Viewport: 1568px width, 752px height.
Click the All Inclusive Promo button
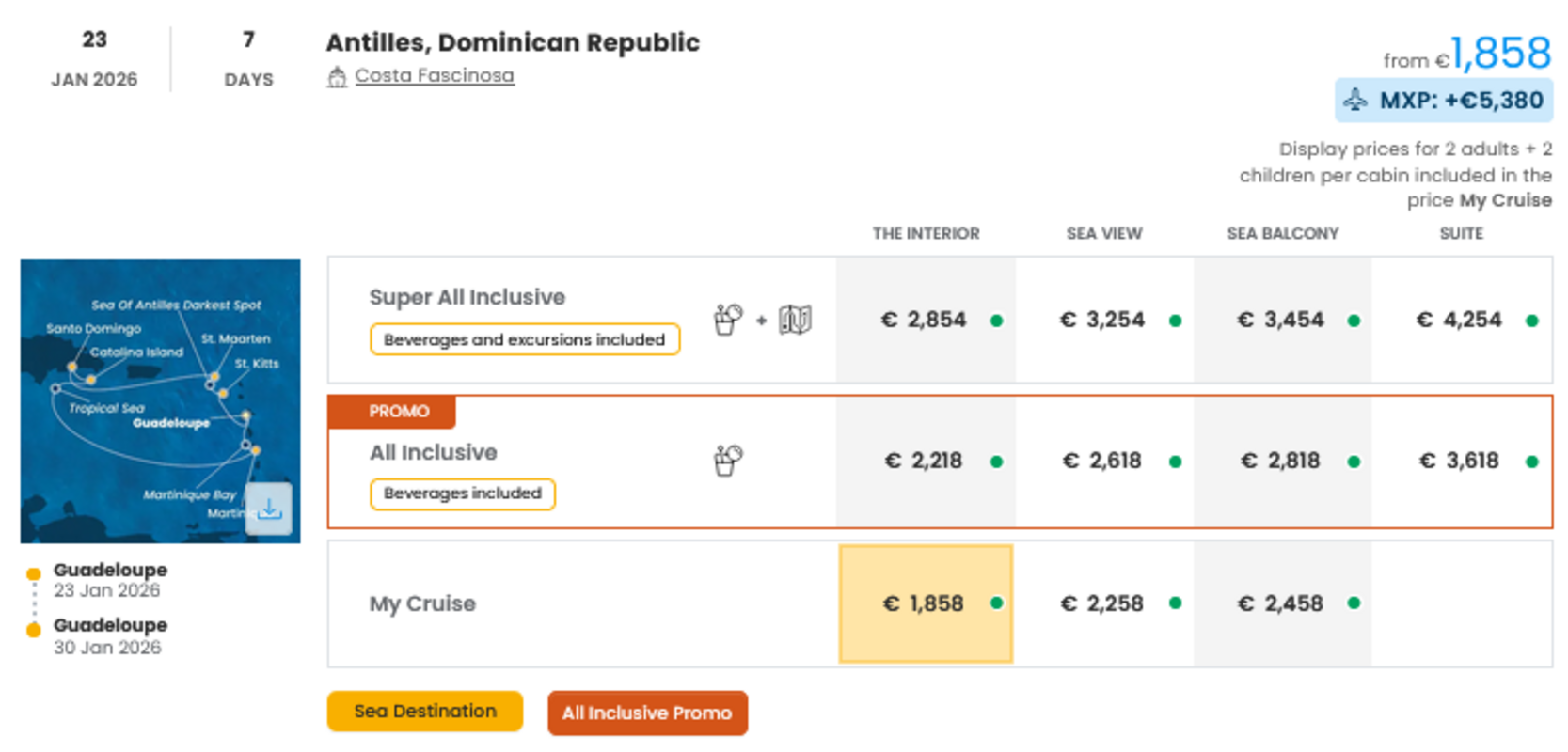[647, 713]
